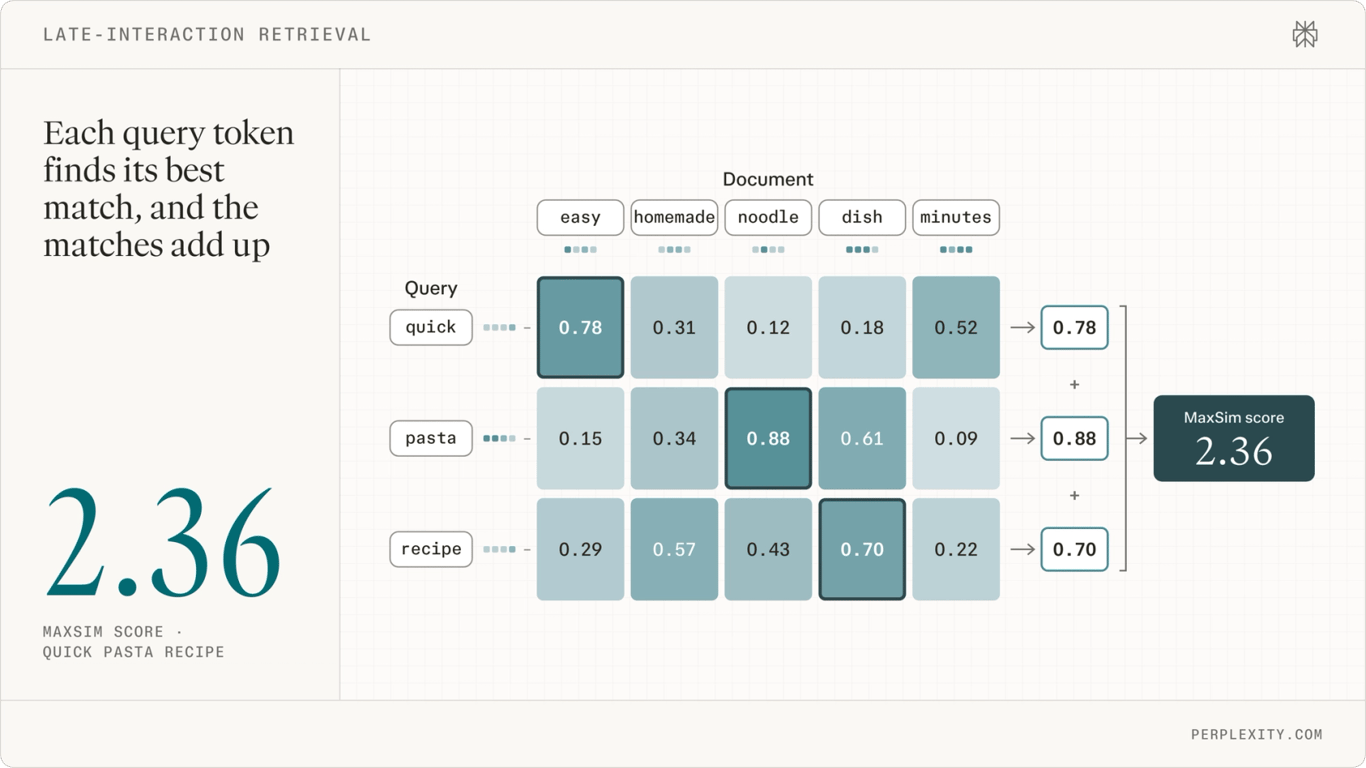Click the highlighted 0.70 matrix cell
Screen dimensions: 1366x768
point(862,549)
